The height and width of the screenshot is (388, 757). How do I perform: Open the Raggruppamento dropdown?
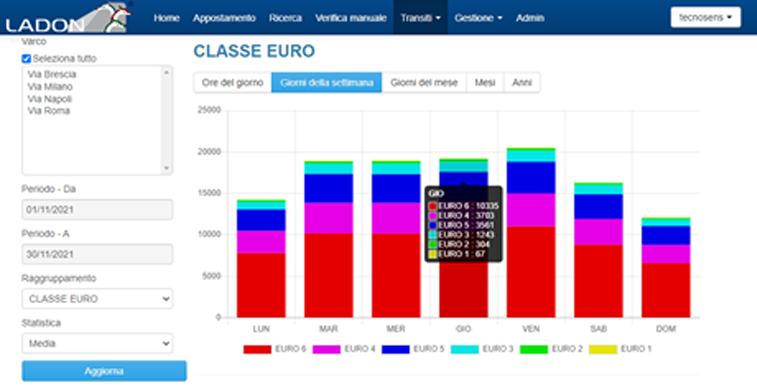[97, 299]
